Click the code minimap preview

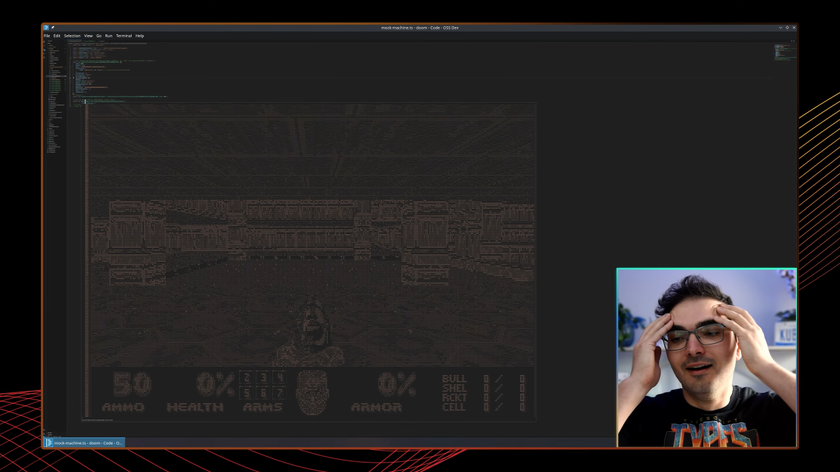click(x=784, y=52)
